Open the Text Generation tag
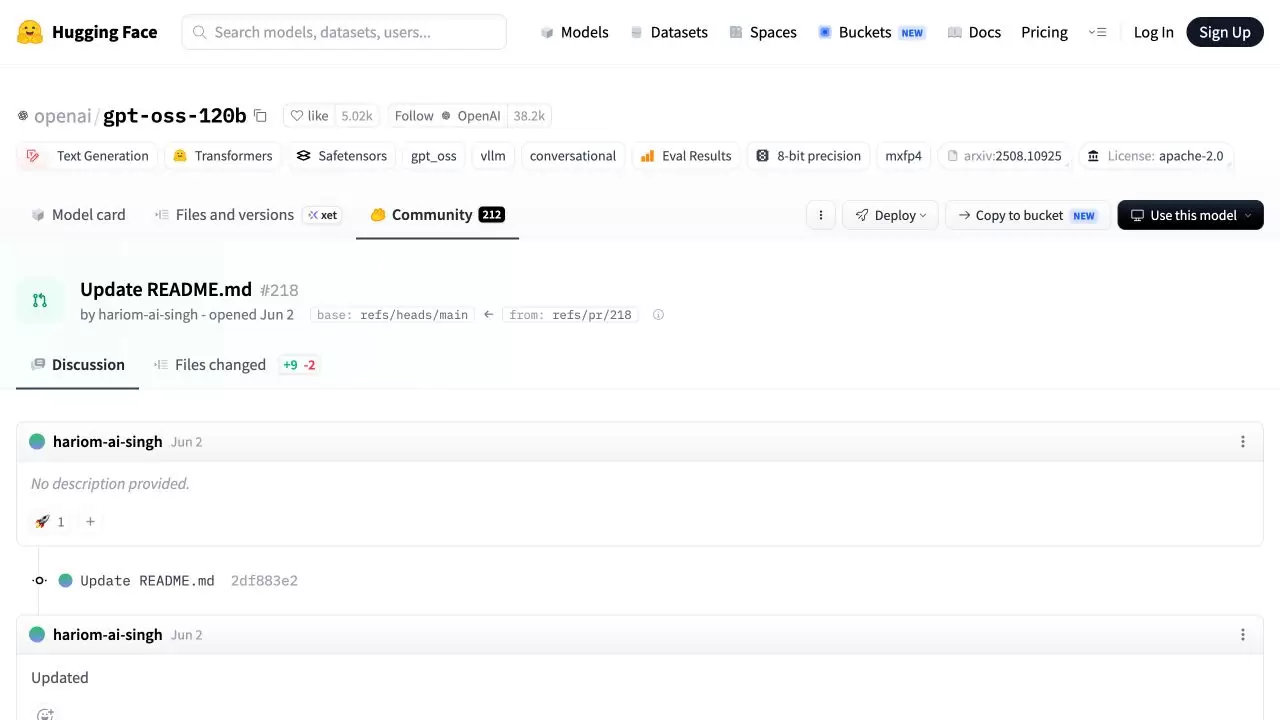Screen dimensions: 1280x720 tap(88, 156)
